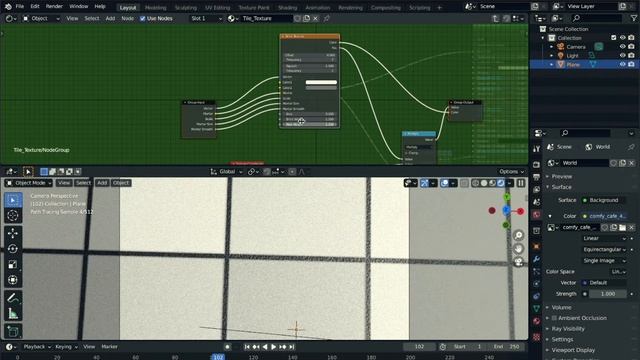Open the File menu
Screen dimensions: 640x360
[x=20, y=7]
